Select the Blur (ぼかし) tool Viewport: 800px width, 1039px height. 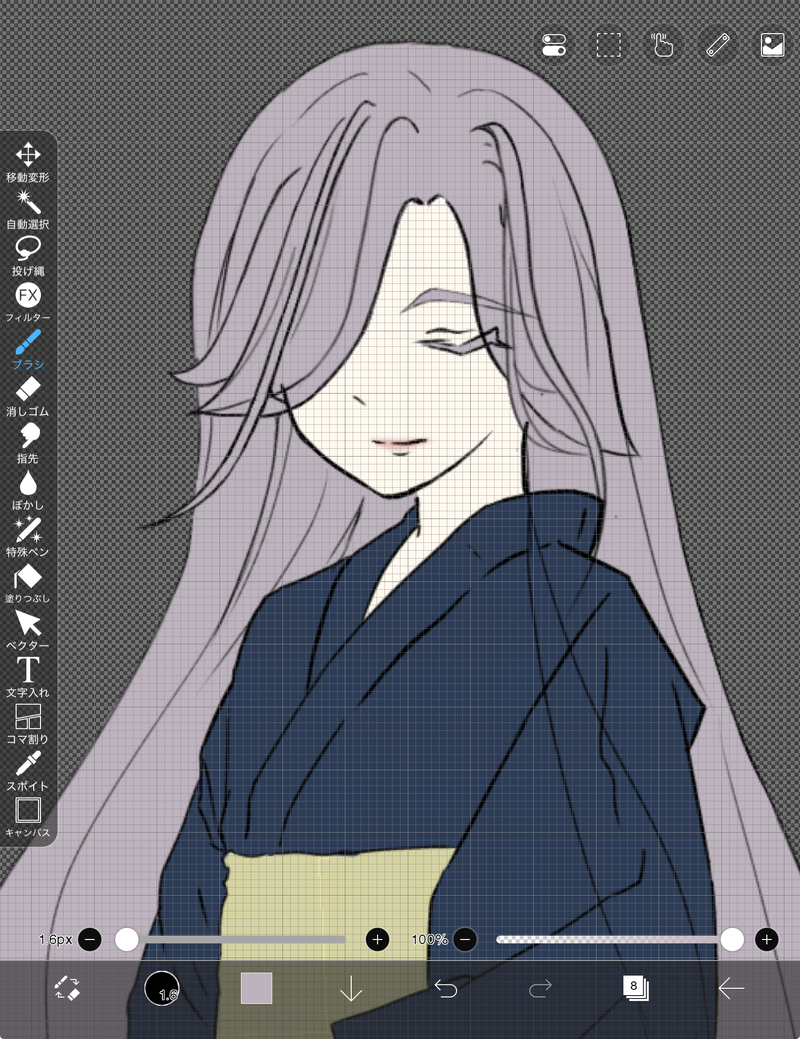(x=28, y=490)
